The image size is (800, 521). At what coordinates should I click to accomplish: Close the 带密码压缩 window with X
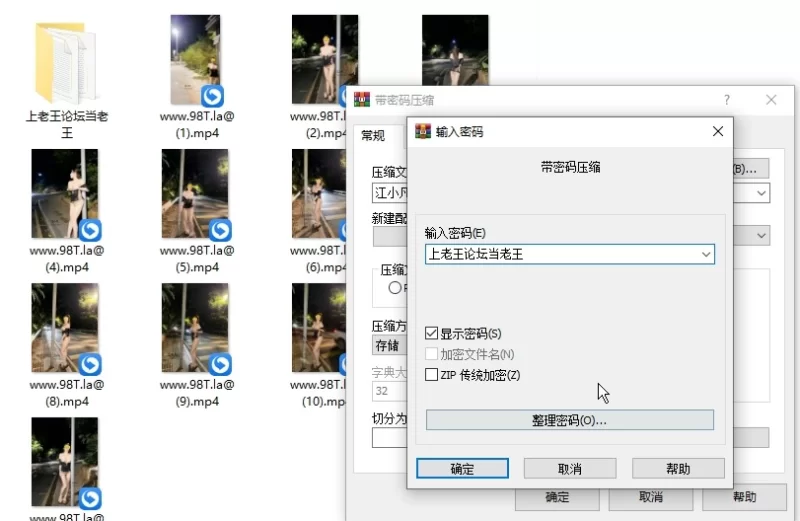click(771, 100)
